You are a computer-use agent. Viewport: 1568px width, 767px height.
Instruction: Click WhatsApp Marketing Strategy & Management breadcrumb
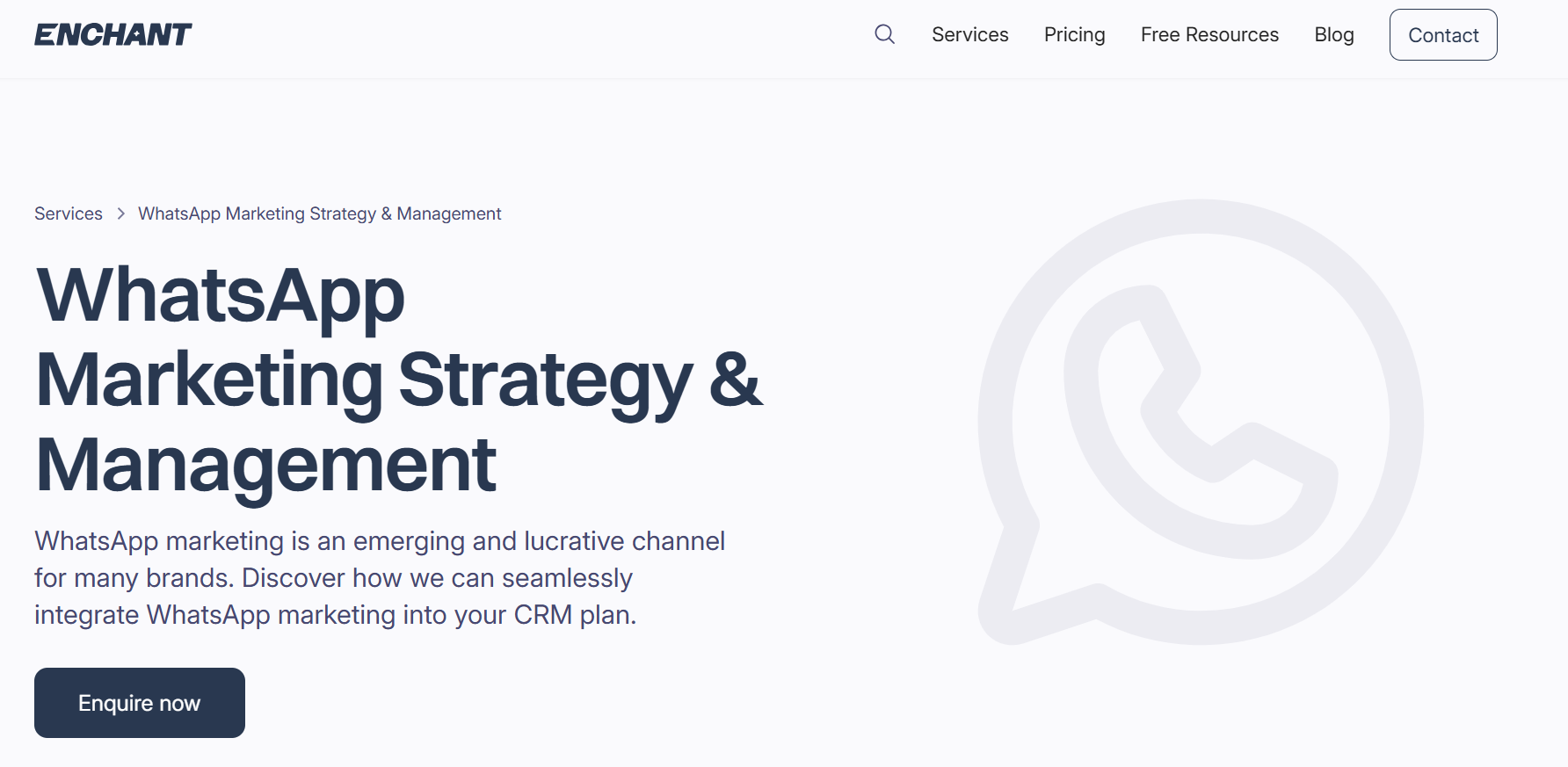click(319, 213)
